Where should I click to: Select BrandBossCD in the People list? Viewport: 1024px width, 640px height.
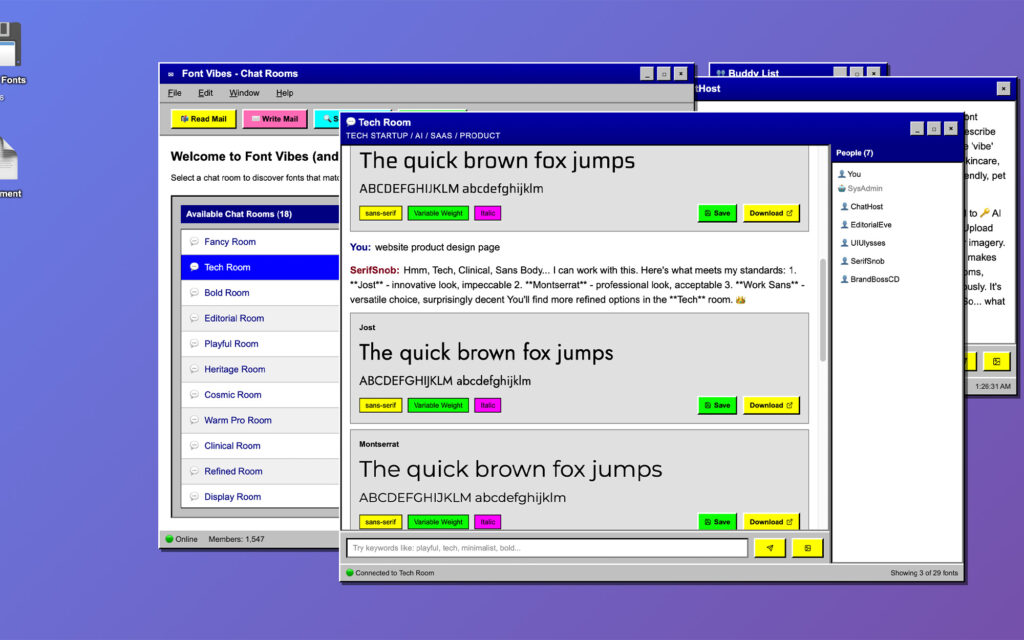(x=874, y=279)
